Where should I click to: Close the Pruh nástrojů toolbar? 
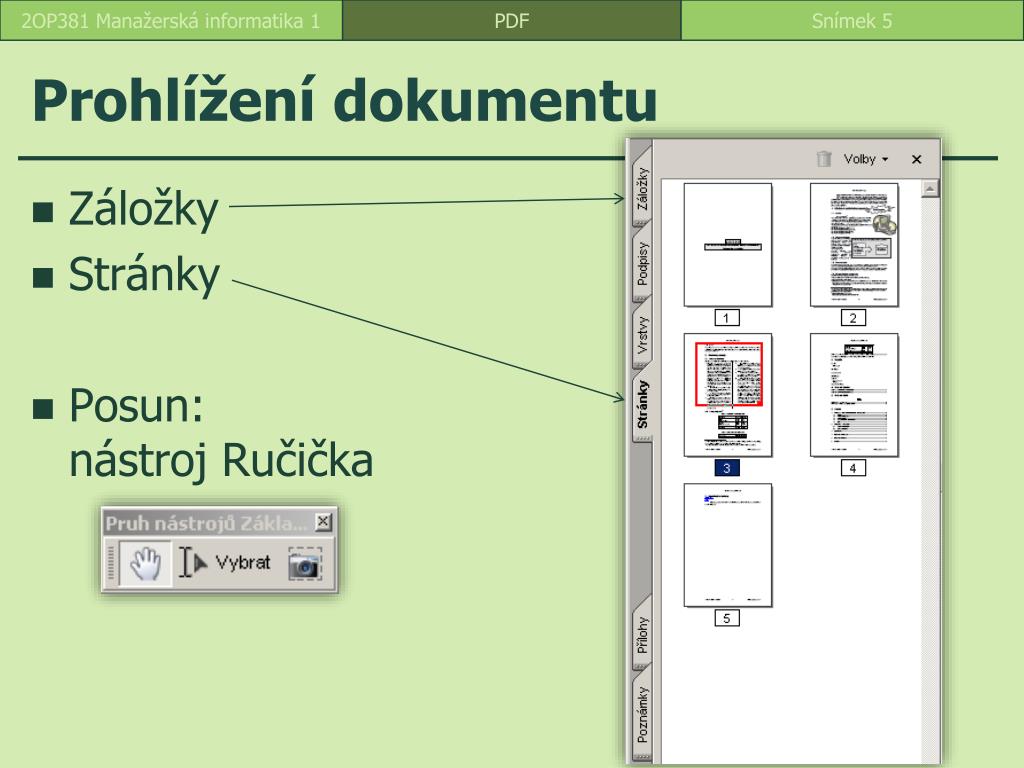323,522
